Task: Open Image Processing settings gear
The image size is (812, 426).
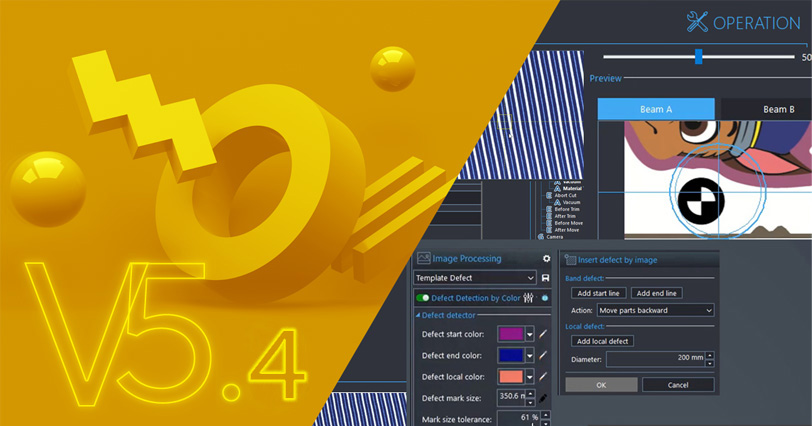Action: (546, 258)
